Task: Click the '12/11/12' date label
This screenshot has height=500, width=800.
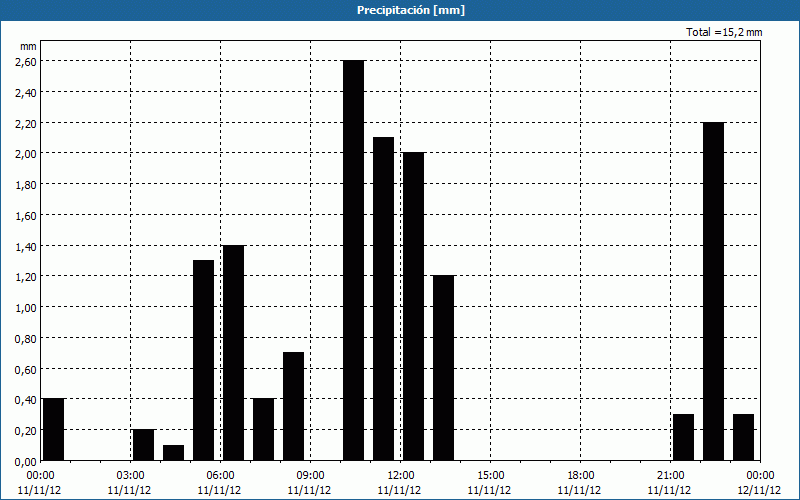Action: pyautogui.click(x=760, y=490)
